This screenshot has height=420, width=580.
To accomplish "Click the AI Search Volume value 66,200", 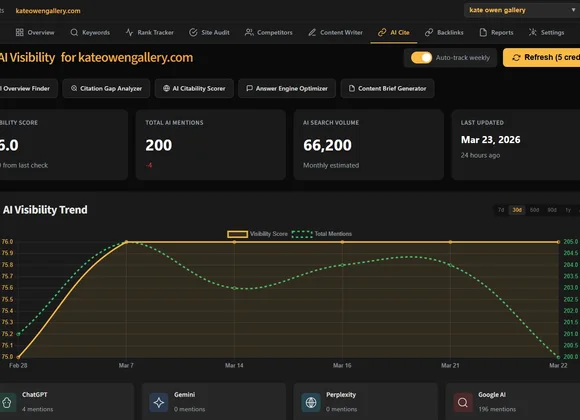I will click(x=327, y=145).
